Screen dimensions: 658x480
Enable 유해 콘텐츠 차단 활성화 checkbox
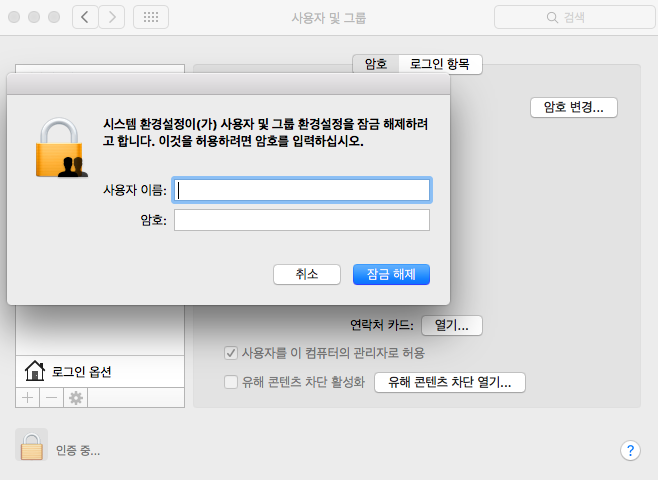point(231,382)
